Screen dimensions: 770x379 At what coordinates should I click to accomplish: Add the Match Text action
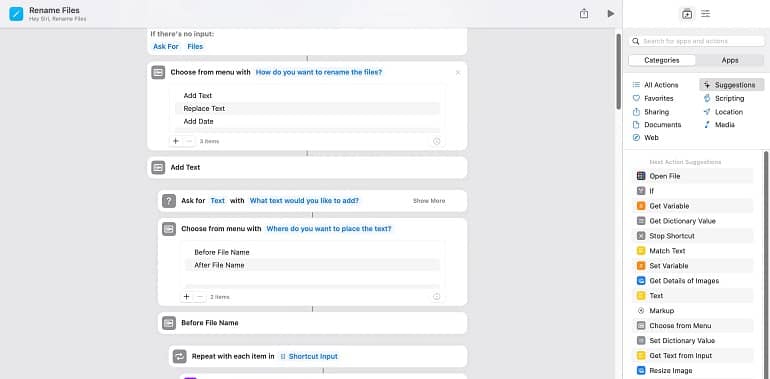(692, 251)
